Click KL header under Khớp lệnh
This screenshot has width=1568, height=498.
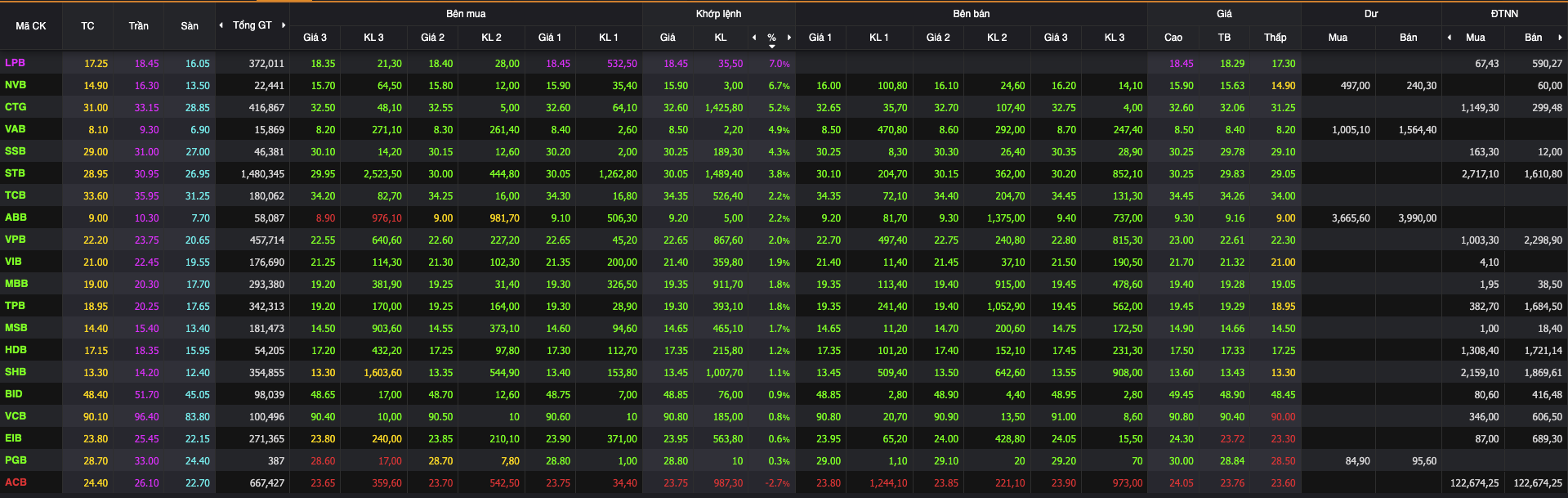tap(720, 38)
